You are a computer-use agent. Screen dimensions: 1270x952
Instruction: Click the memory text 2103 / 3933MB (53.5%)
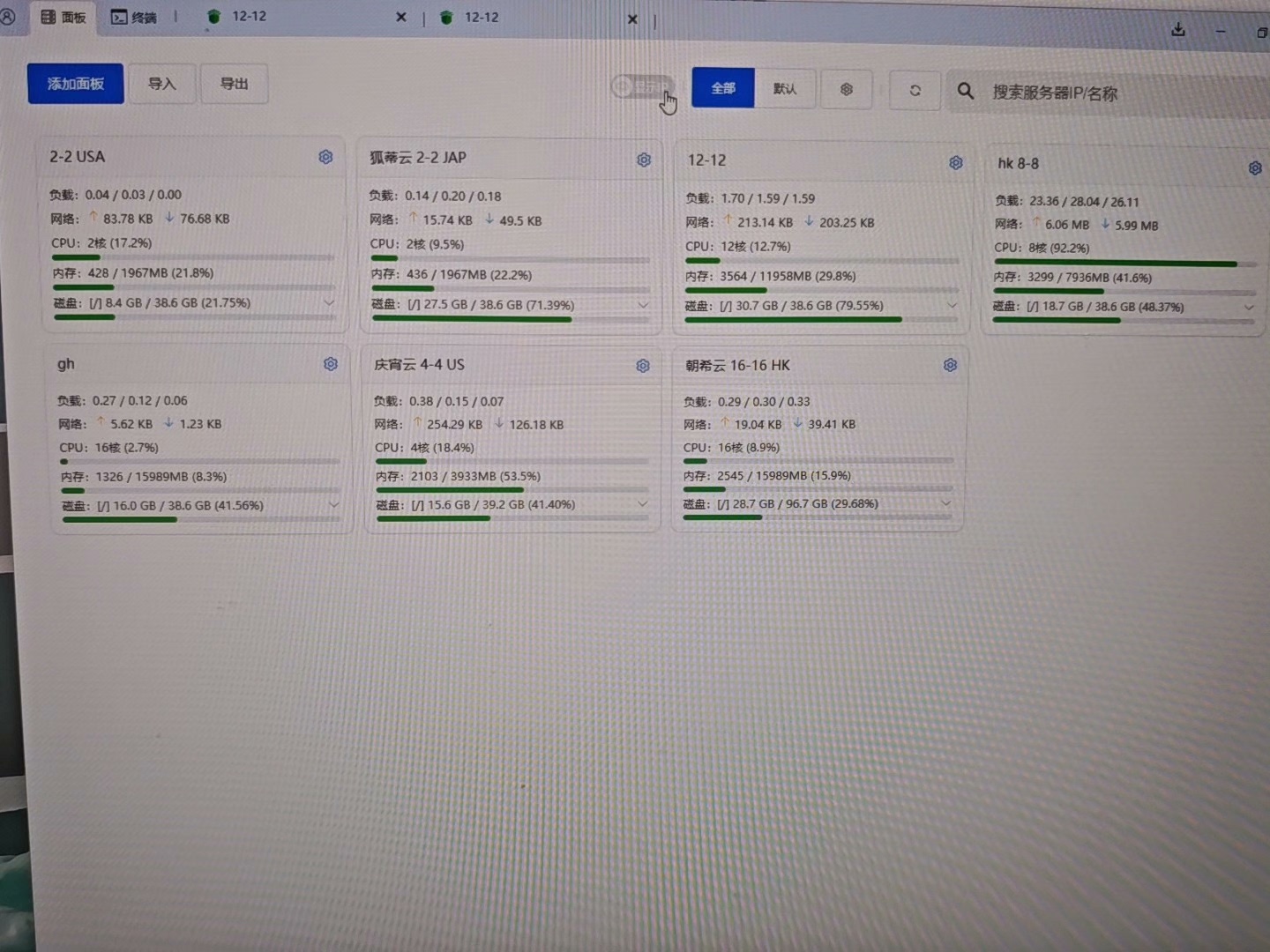pyautogui.click(x=475, y=476)
